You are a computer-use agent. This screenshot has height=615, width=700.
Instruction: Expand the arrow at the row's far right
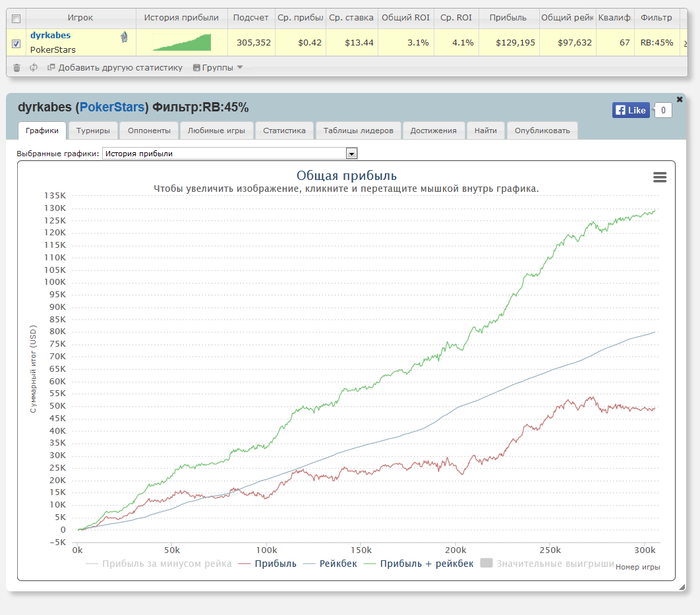pyautogui.click(x=685, y=43)
